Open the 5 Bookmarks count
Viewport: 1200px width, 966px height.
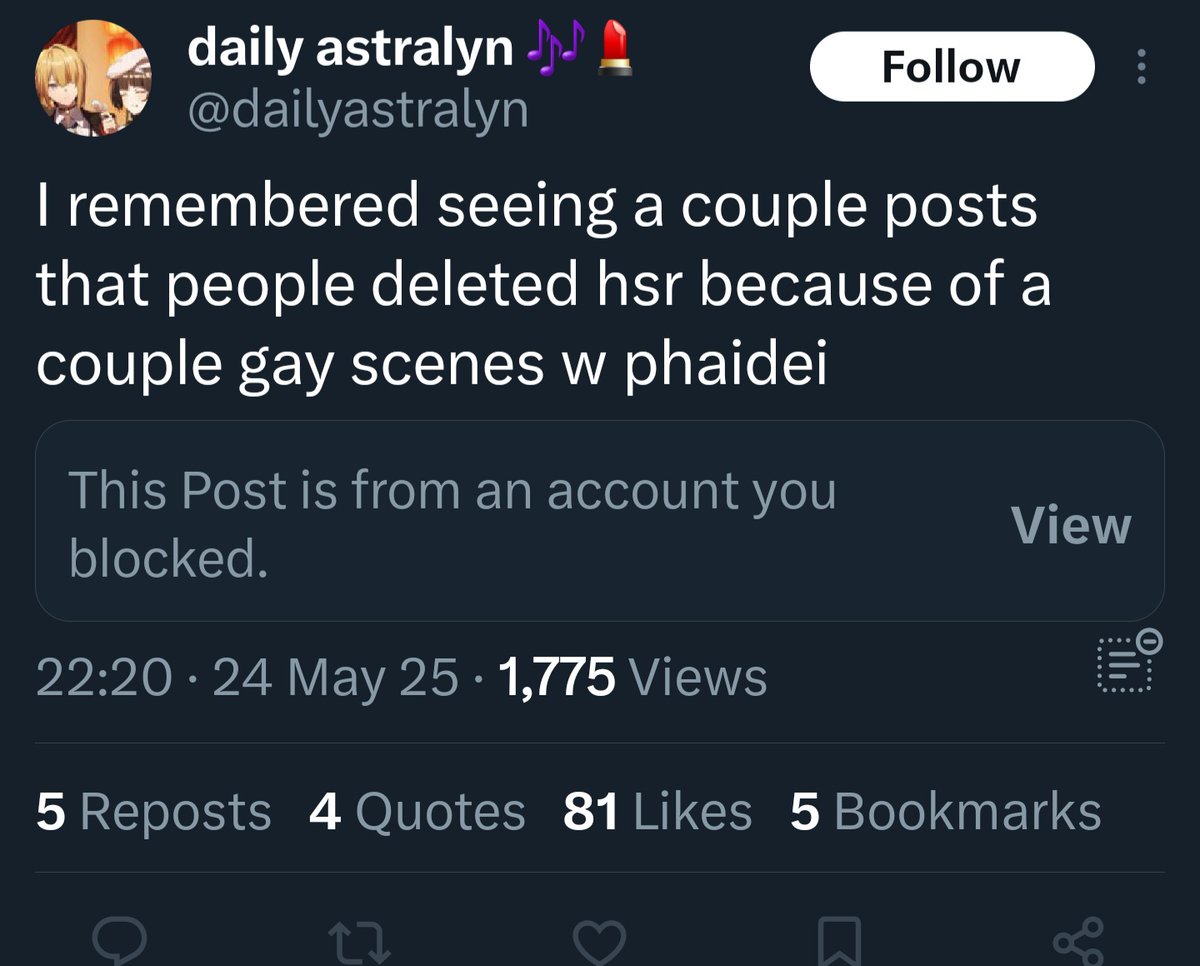point(945,811)
